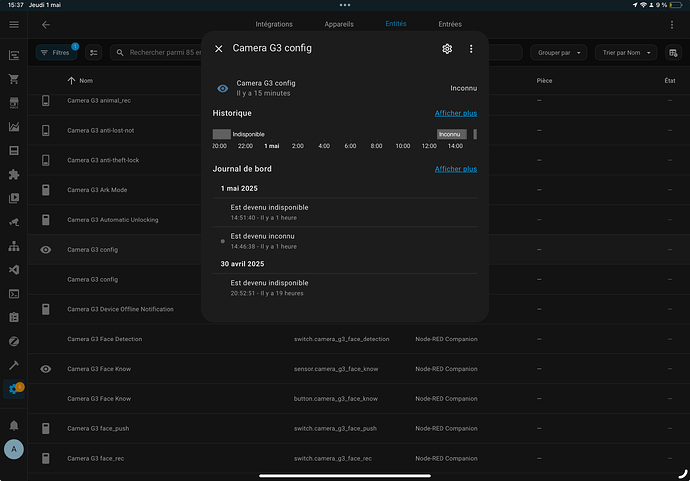
Task: Open the camera surveillance sidebar icon
Action: (x=14, y=222)
